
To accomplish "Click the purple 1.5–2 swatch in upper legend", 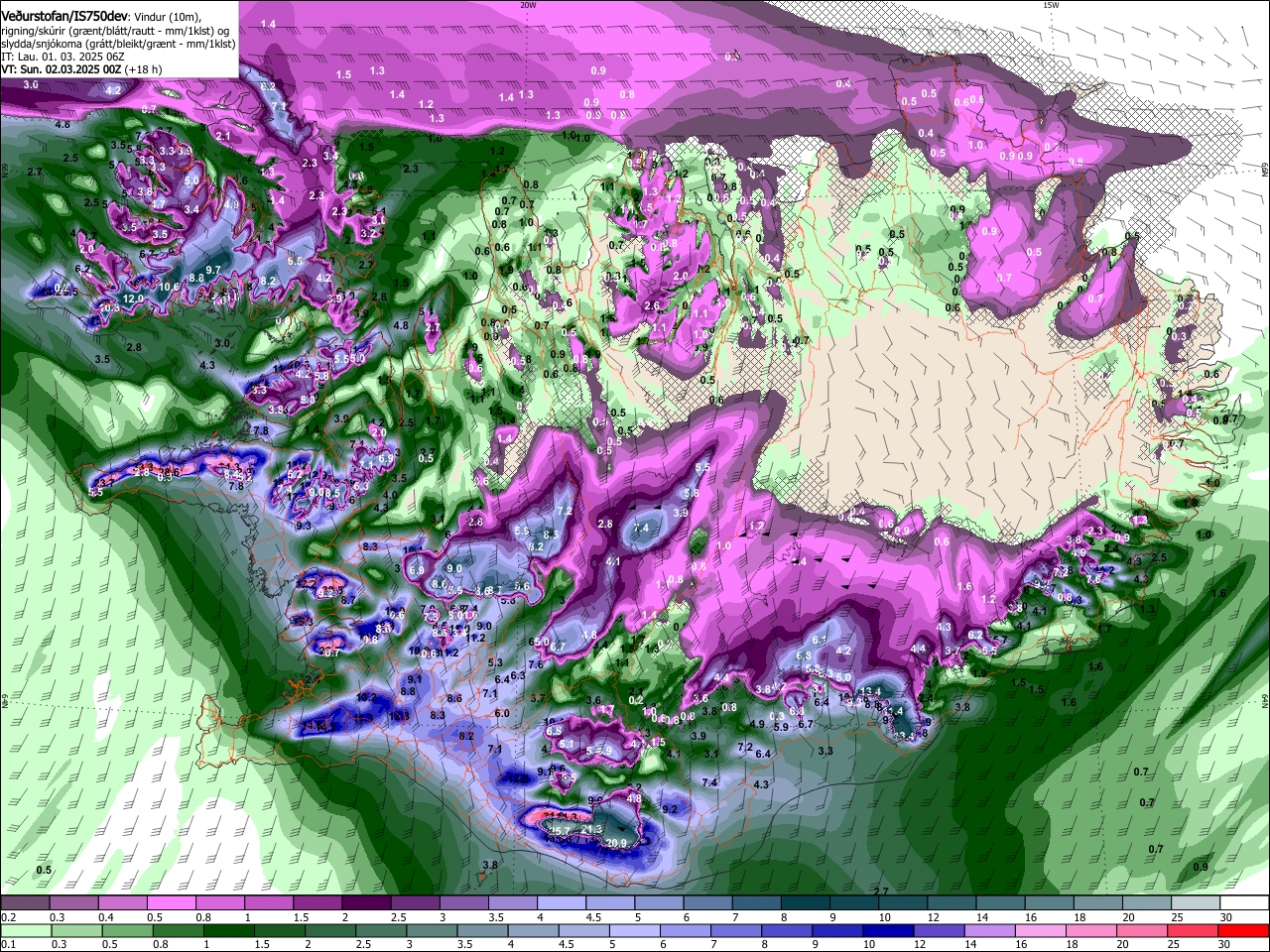I will pyautogui.click(x=318, y=903).
